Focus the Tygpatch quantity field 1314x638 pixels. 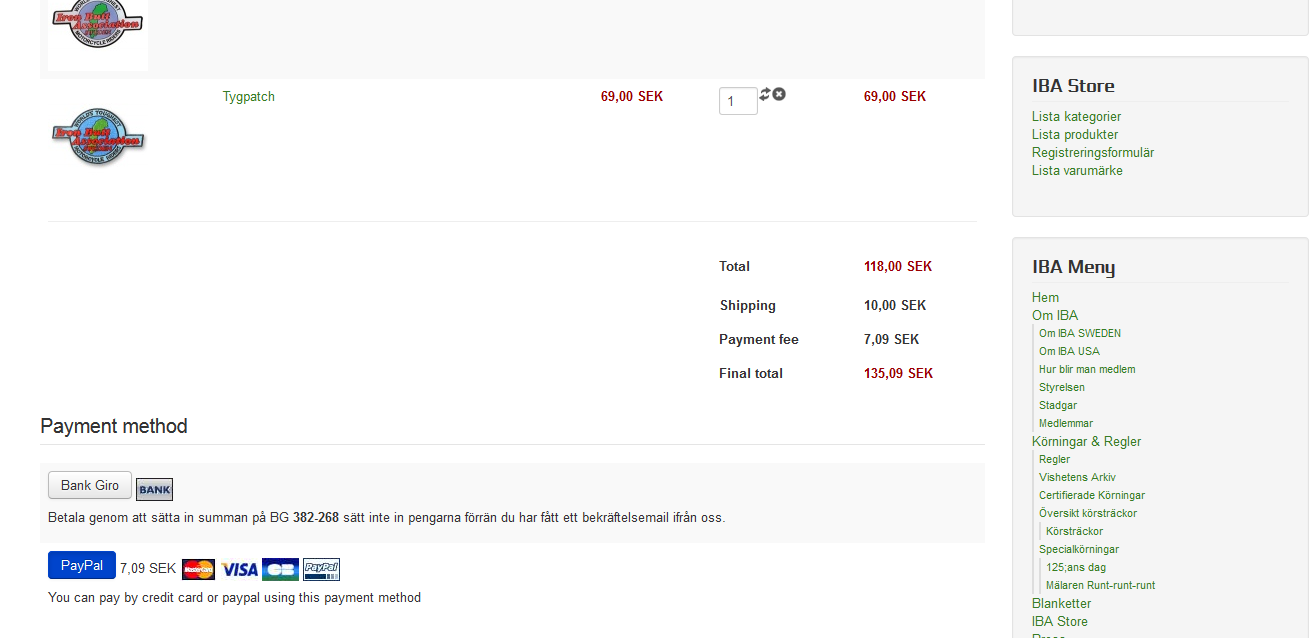[738, 101]
